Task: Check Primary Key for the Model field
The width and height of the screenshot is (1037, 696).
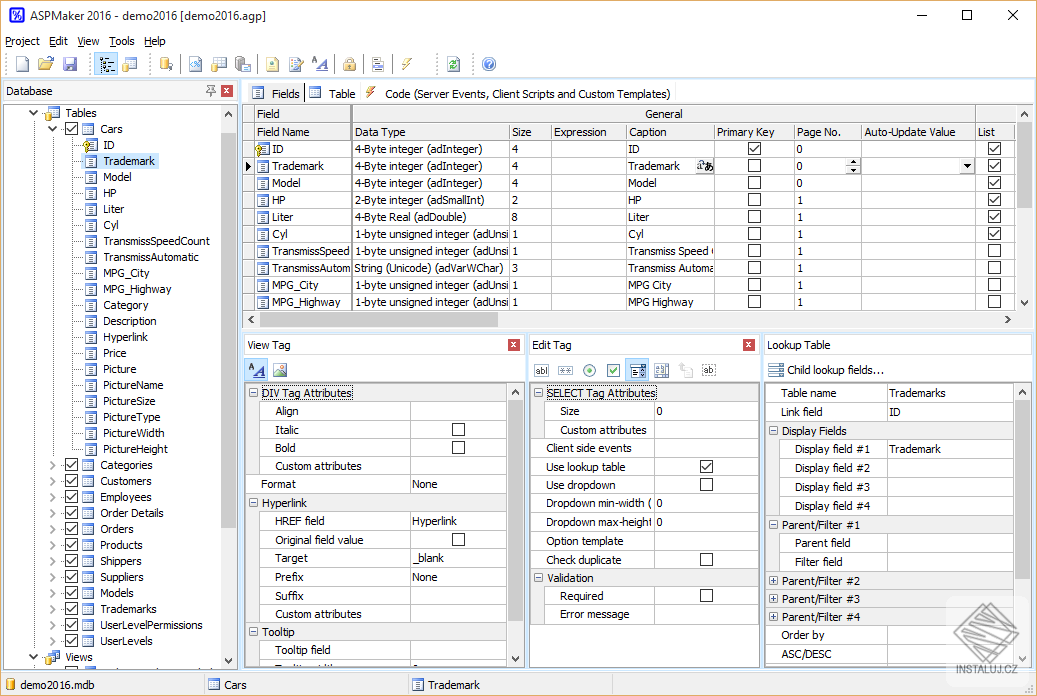Action: [x=754, y=183]
